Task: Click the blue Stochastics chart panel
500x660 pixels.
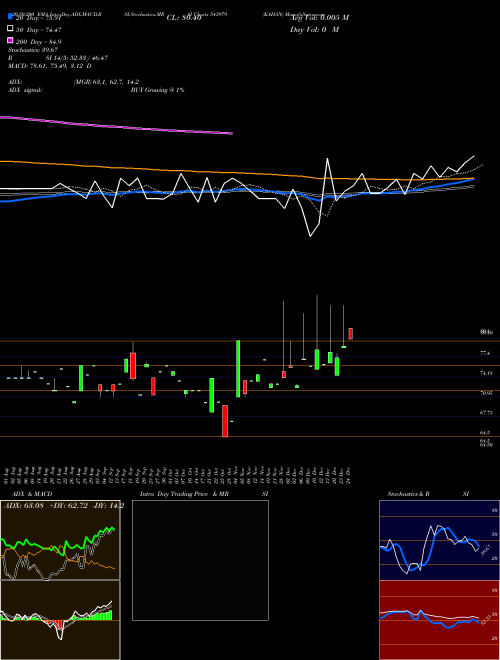Action: (x=439, y=540)
